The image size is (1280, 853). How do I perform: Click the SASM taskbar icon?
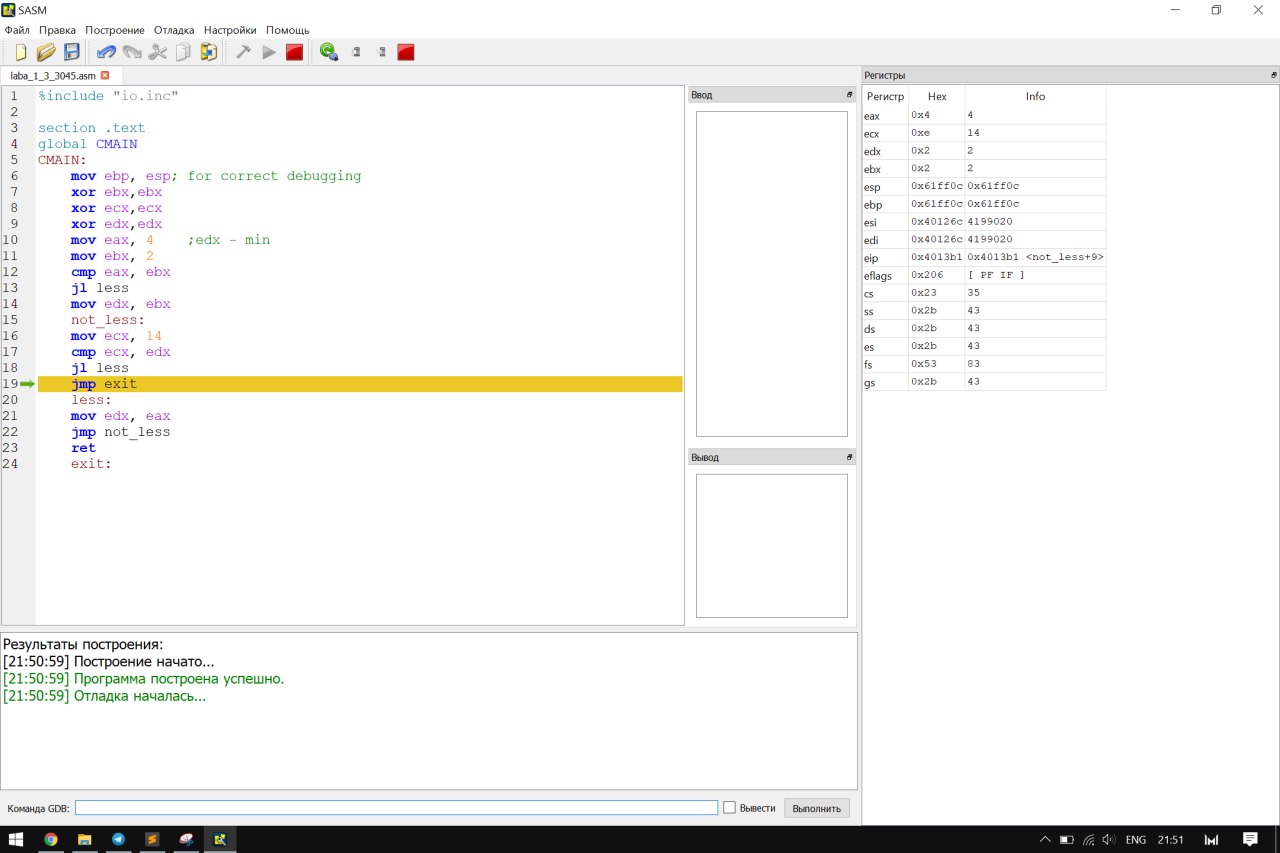pyautogui.click(x=220, y=839)
